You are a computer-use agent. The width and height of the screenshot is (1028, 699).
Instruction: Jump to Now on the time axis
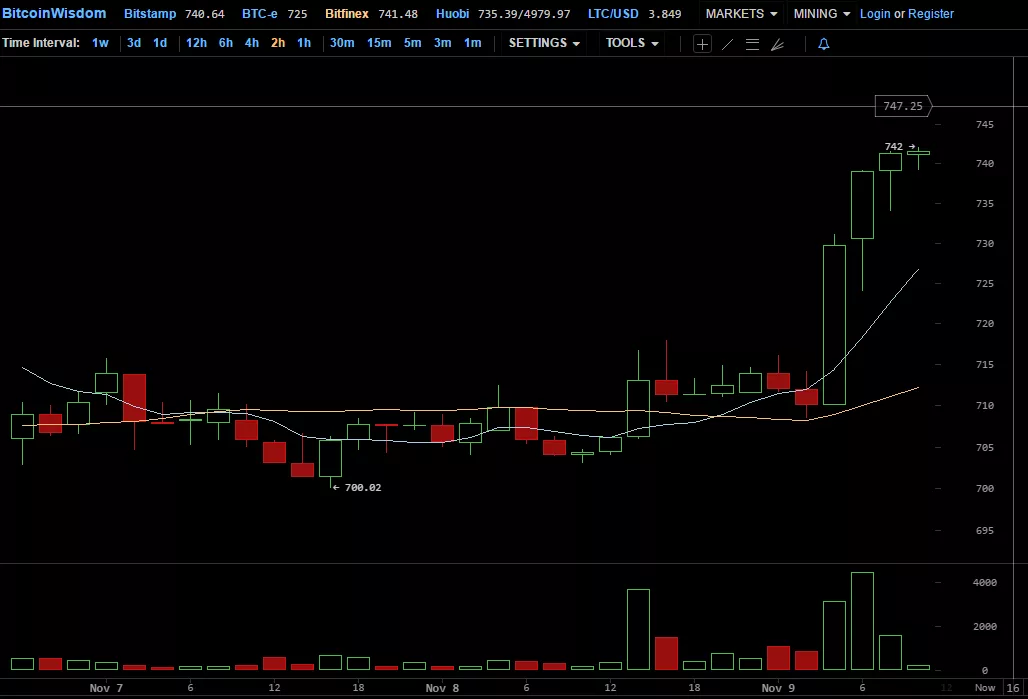pos(985,688)
